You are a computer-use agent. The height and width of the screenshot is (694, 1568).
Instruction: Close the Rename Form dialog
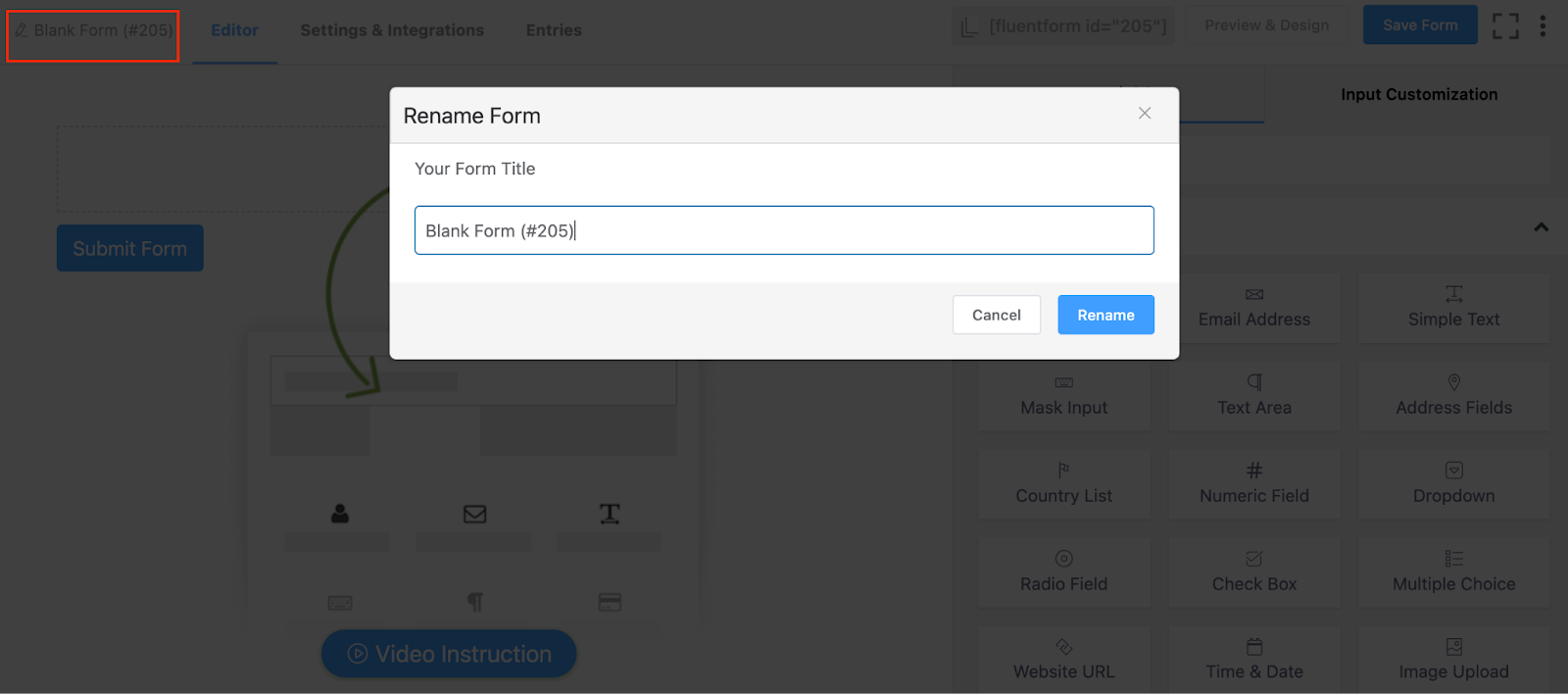click(x=1144, y=114)
